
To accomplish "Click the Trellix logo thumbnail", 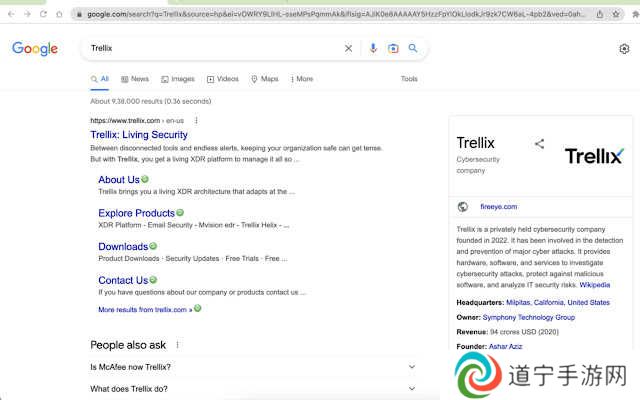I will click(594, 156).
